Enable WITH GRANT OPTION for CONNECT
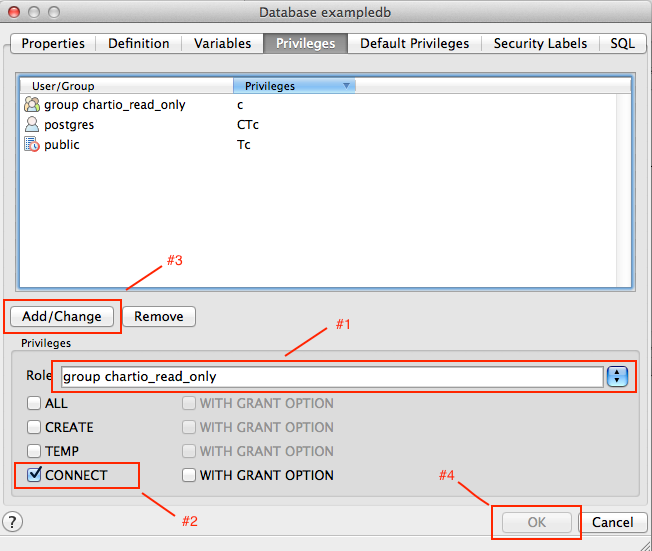Image resolution: width=652 pixels, height=551 pixels. pos(189,476)
